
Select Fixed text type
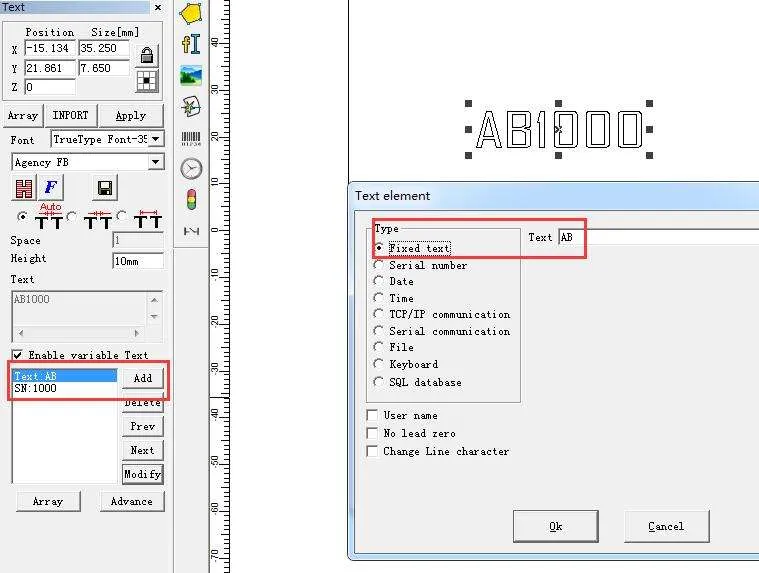click(379, 247)
